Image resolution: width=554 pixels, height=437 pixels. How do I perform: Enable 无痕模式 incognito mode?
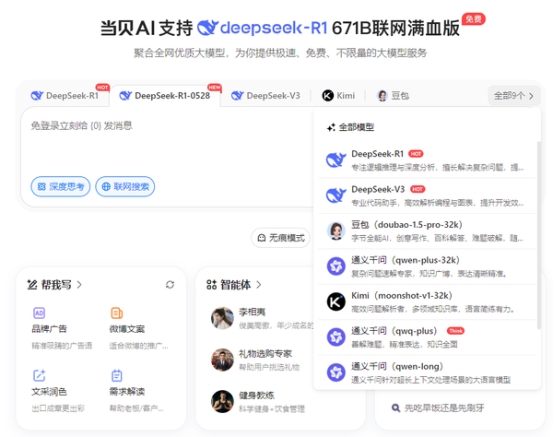point(281,238)
